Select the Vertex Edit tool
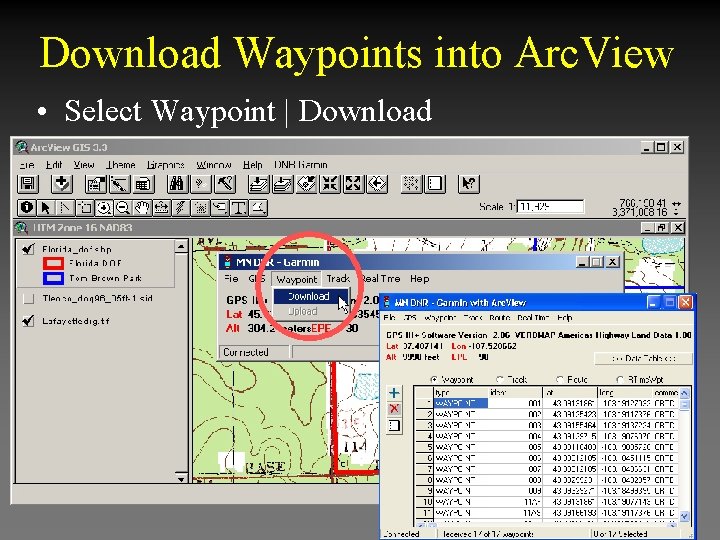Image resolution: width=720 pixels, height=540 pixels. pyautogui.click(x=65, y=208)
